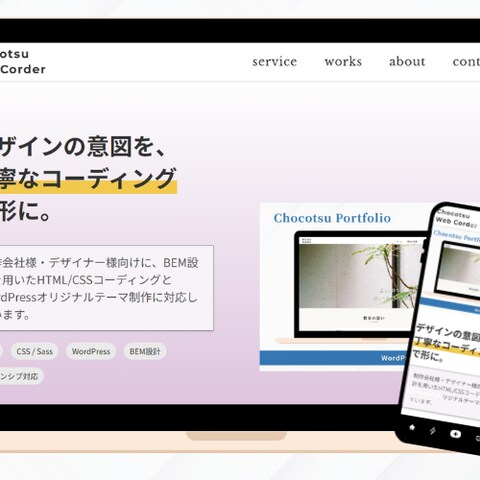
Task: Click the heading line 形に。
Action: pyautogui.click(x=25, y=211)
